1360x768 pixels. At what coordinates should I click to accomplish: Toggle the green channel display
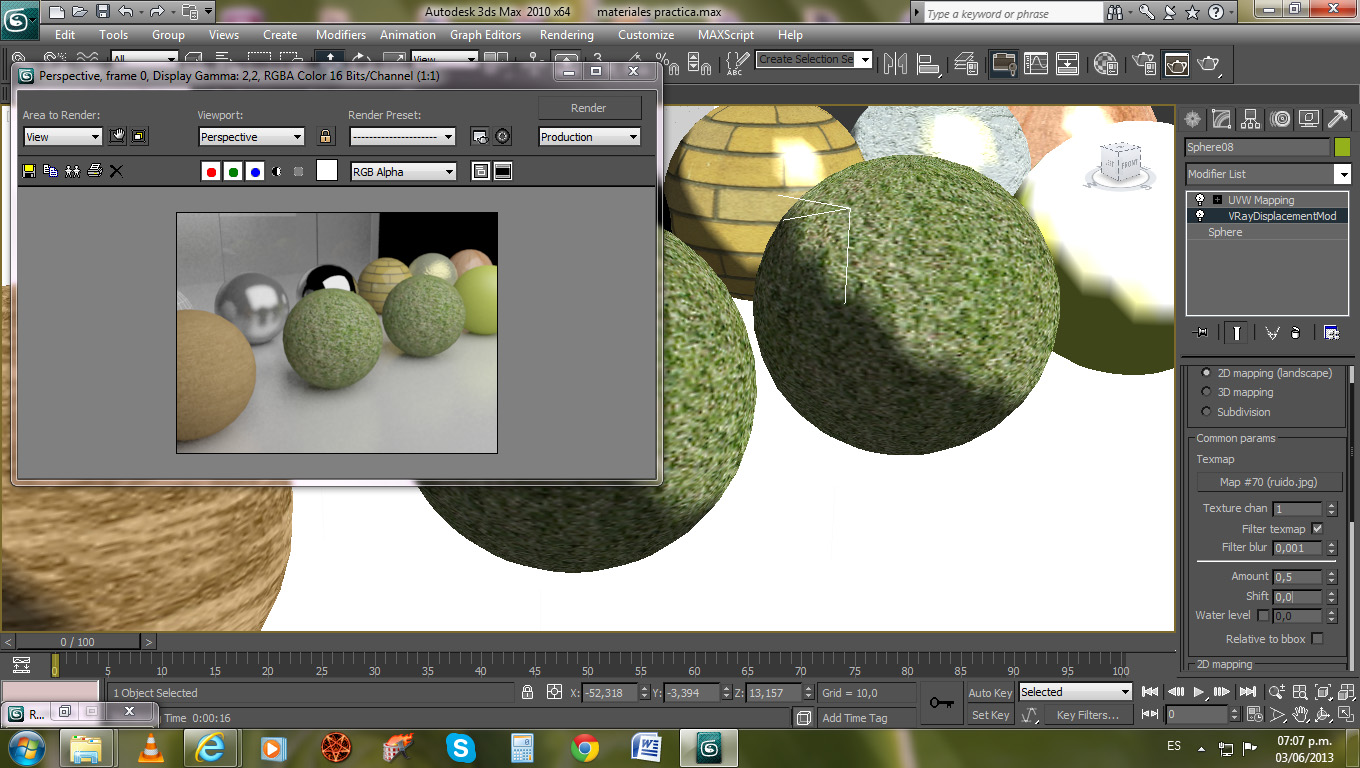coord(233,171)
